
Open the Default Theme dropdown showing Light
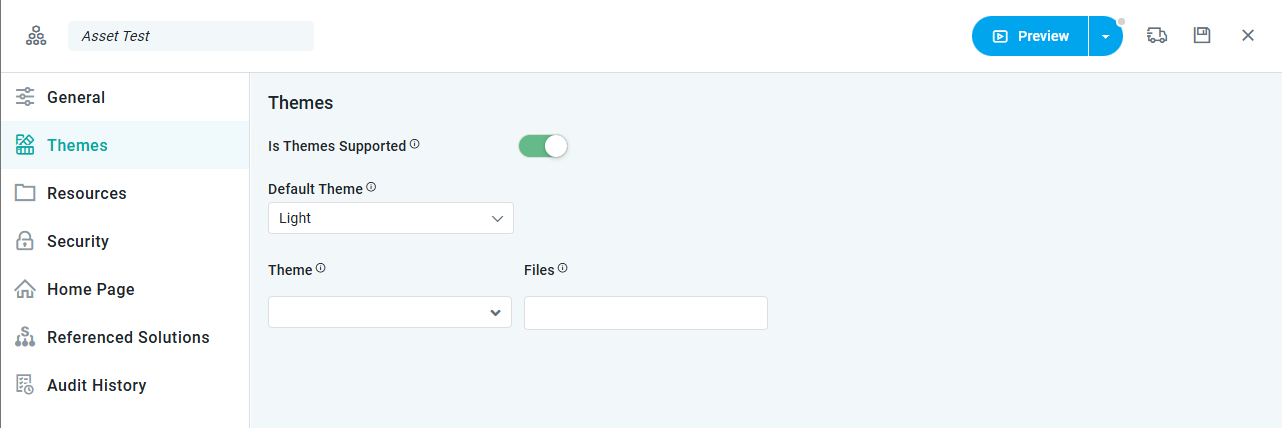point(390,218)
